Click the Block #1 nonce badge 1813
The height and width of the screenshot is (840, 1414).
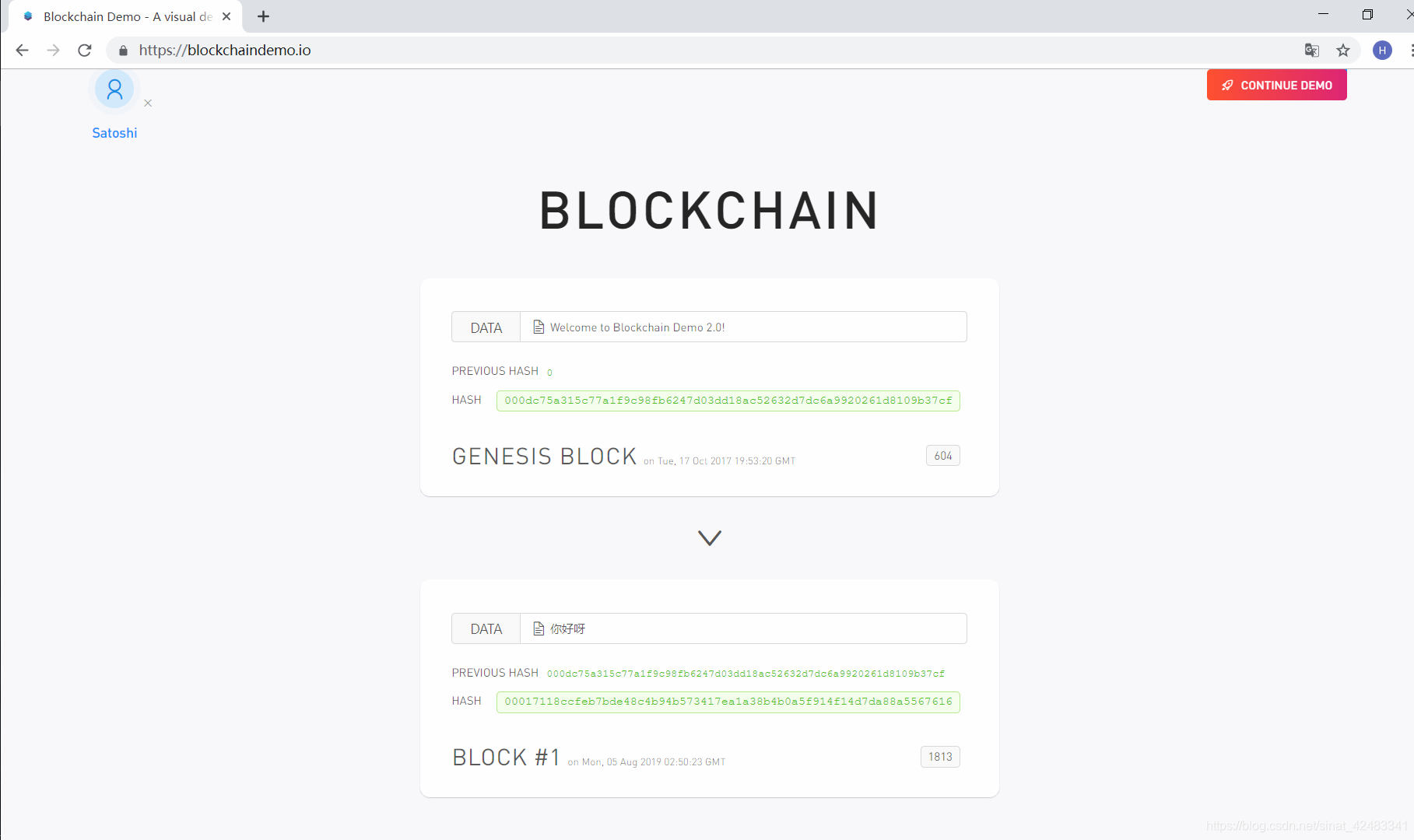click(x=939, y=757)
